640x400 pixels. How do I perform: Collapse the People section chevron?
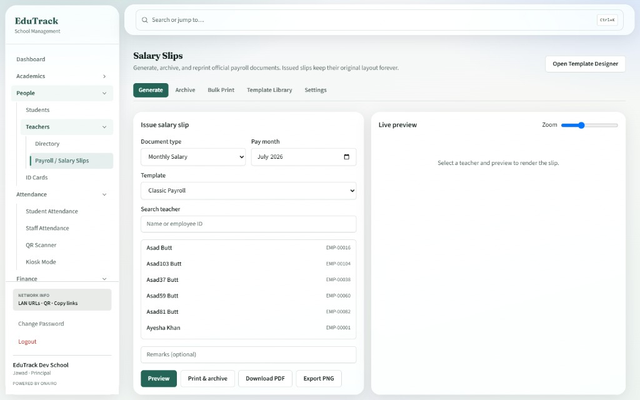[104, 93]
